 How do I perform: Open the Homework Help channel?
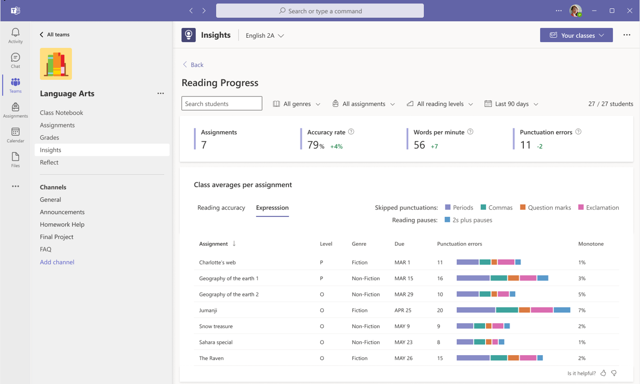[x=62, y=224]
